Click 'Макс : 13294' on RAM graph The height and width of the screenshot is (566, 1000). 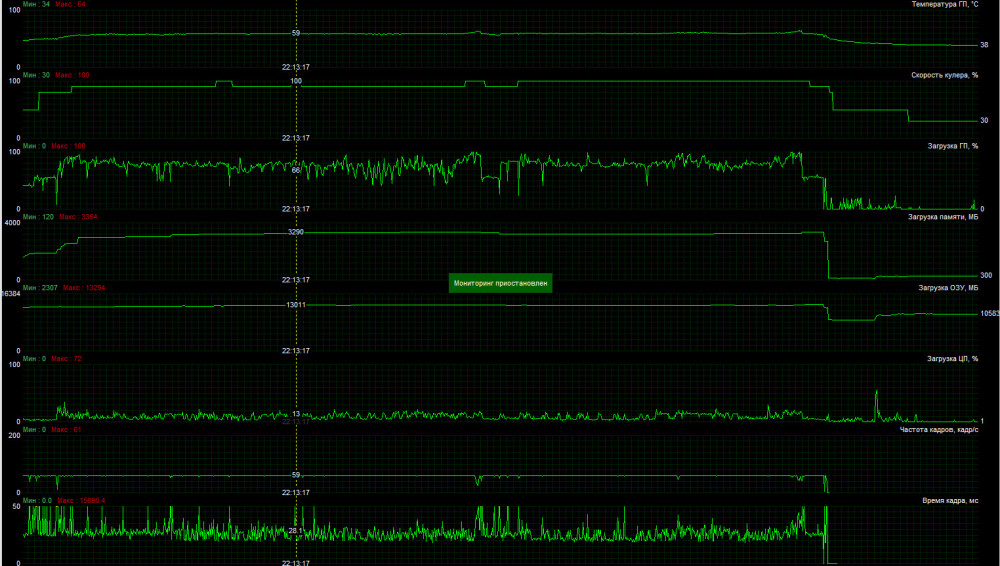click(x=84, y=288)
